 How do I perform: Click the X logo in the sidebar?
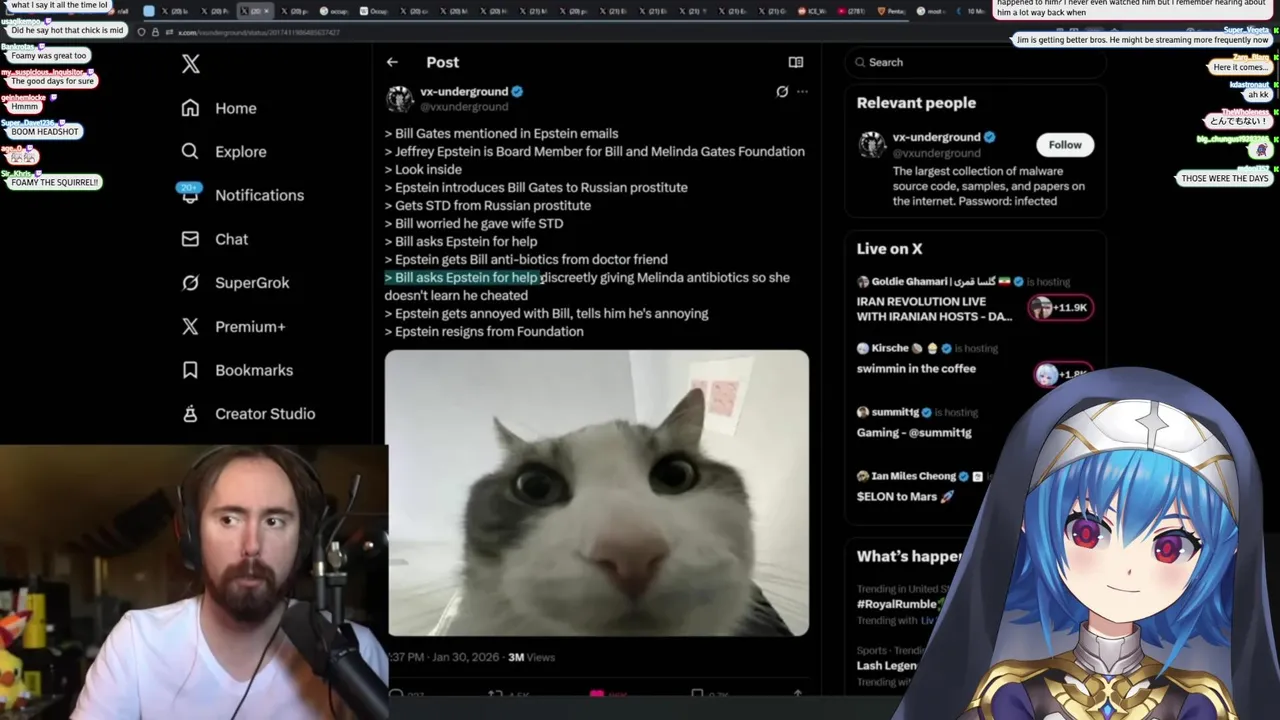[x=191, y=65]
